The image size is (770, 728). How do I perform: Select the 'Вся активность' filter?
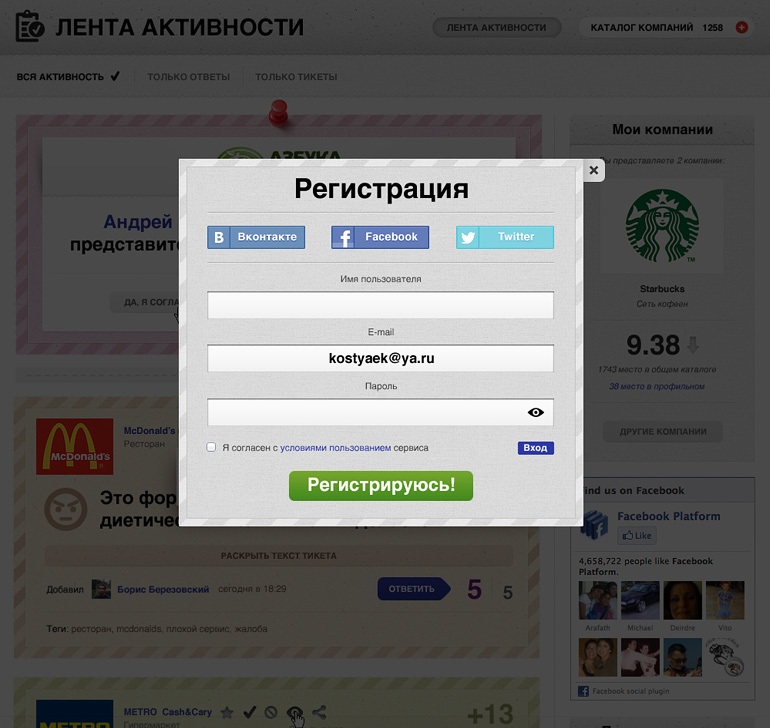pyautogui.click(x=68, y=77)
